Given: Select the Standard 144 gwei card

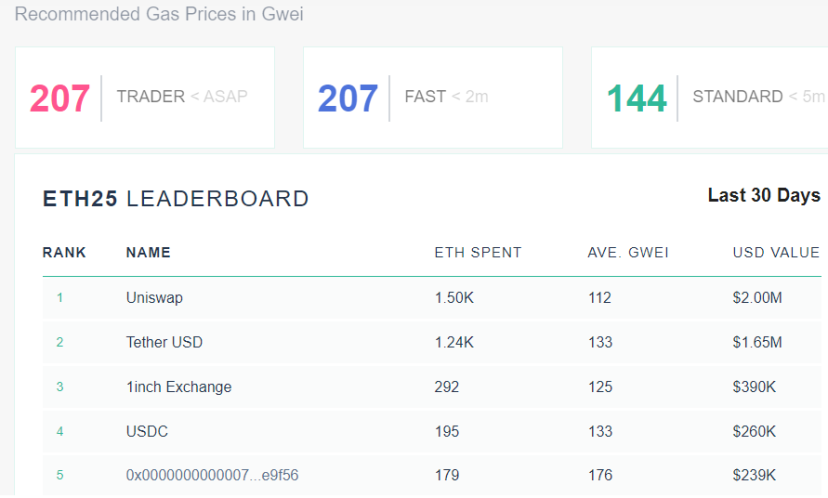Looking at the screenshot, I should (710, 97).
